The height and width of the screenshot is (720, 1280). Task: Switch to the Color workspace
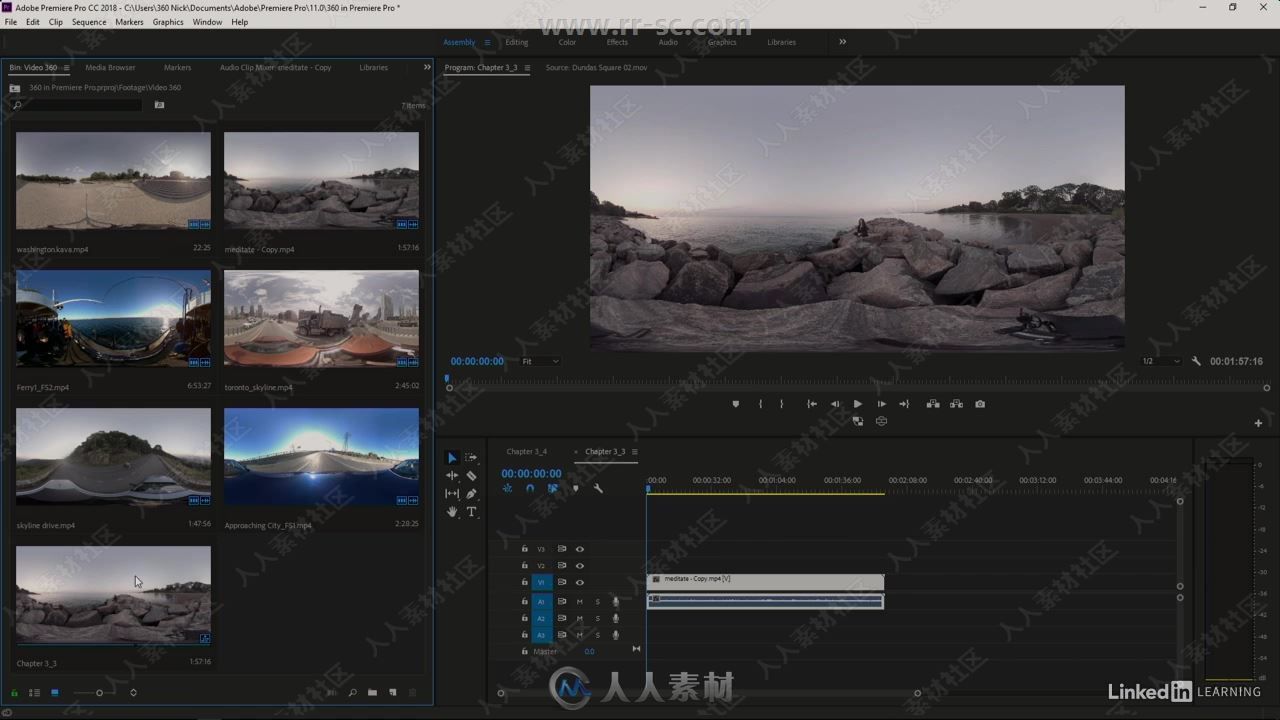click(567, 42)
